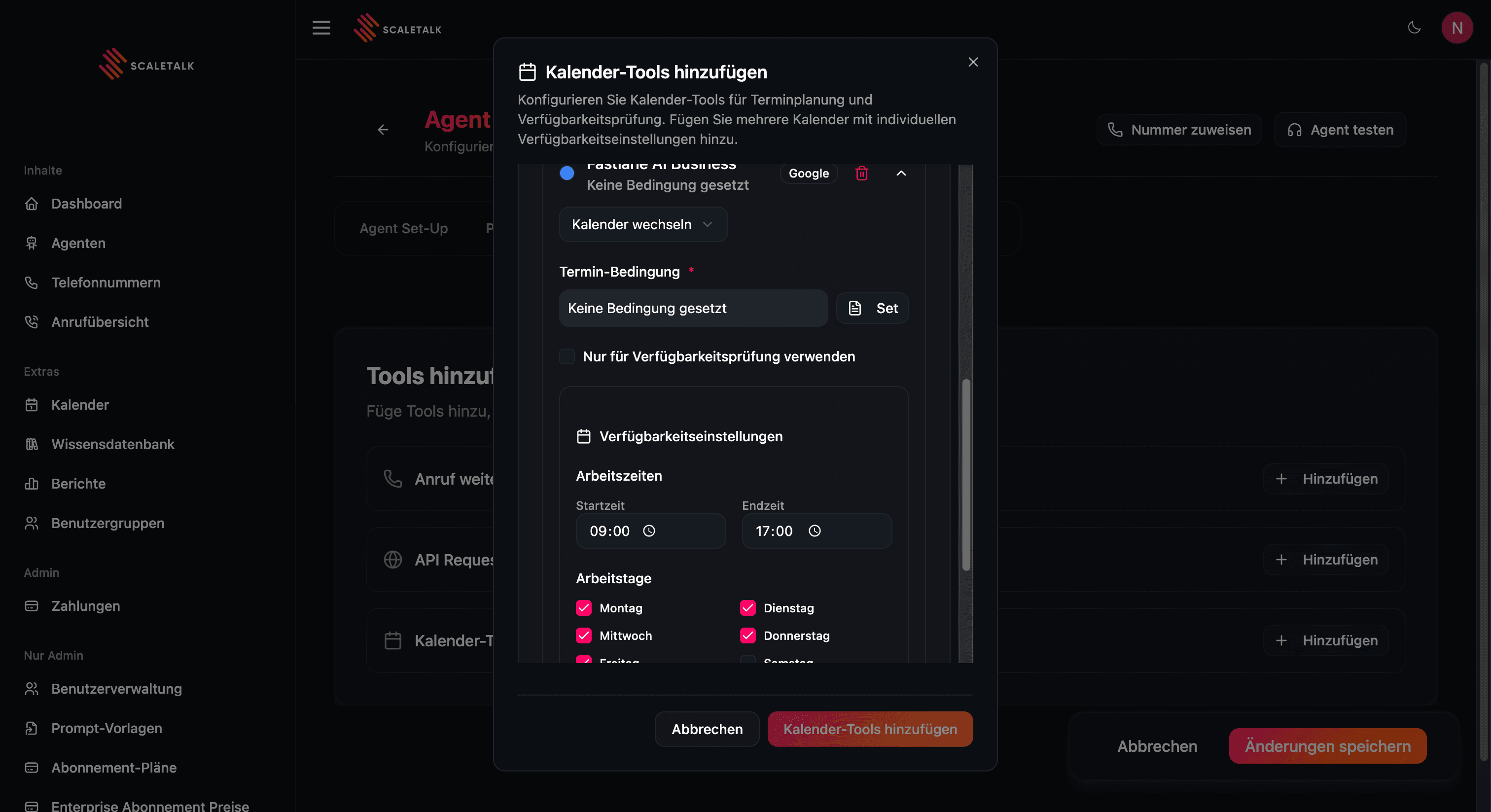Click clock icon in Endzeit field
This screenshot has width=1491, height=812.
815,530
